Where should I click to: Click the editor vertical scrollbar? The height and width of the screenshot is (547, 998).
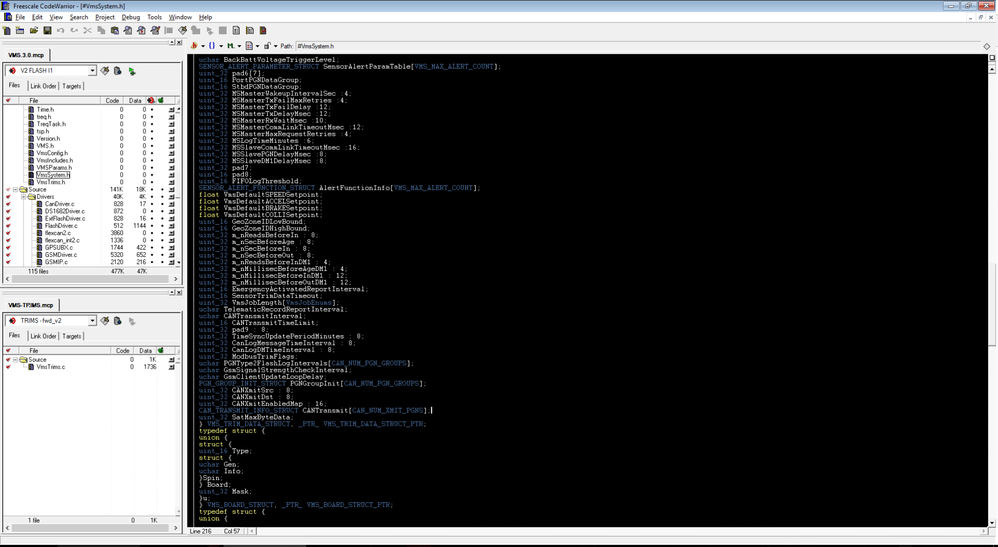[x=992, y=294]
